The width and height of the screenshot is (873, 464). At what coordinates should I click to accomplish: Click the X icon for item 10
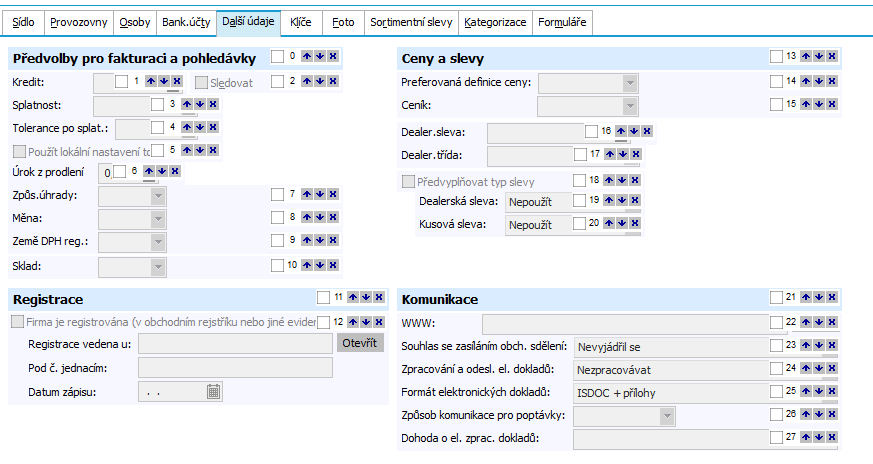(332, 266)
